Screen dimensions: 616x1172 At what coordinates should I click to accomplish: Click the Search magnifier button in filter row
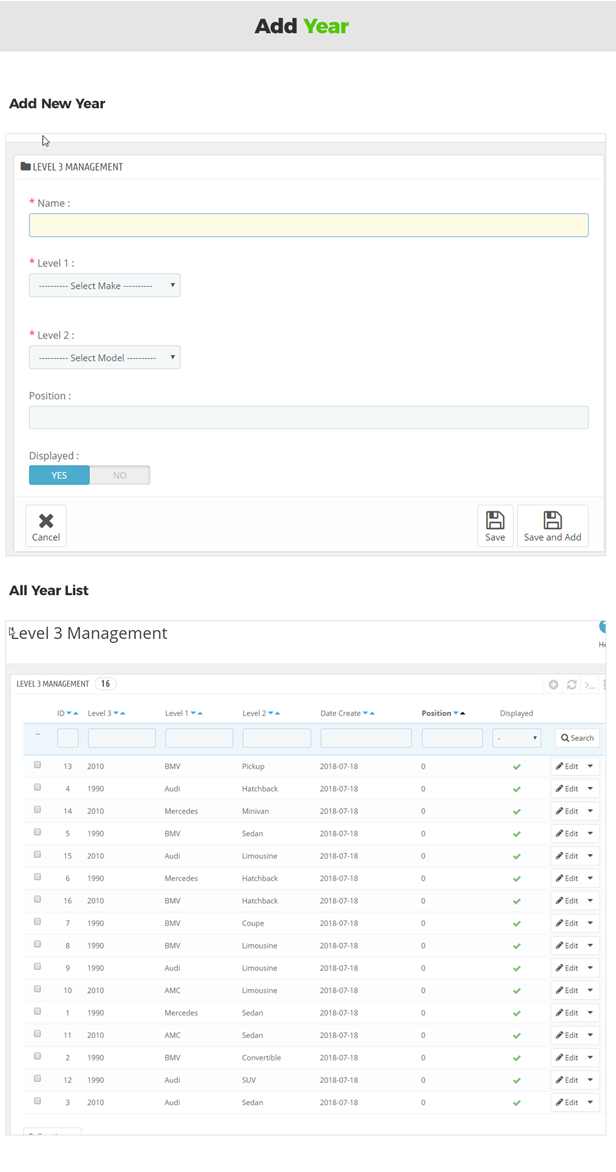pos(577,738)
